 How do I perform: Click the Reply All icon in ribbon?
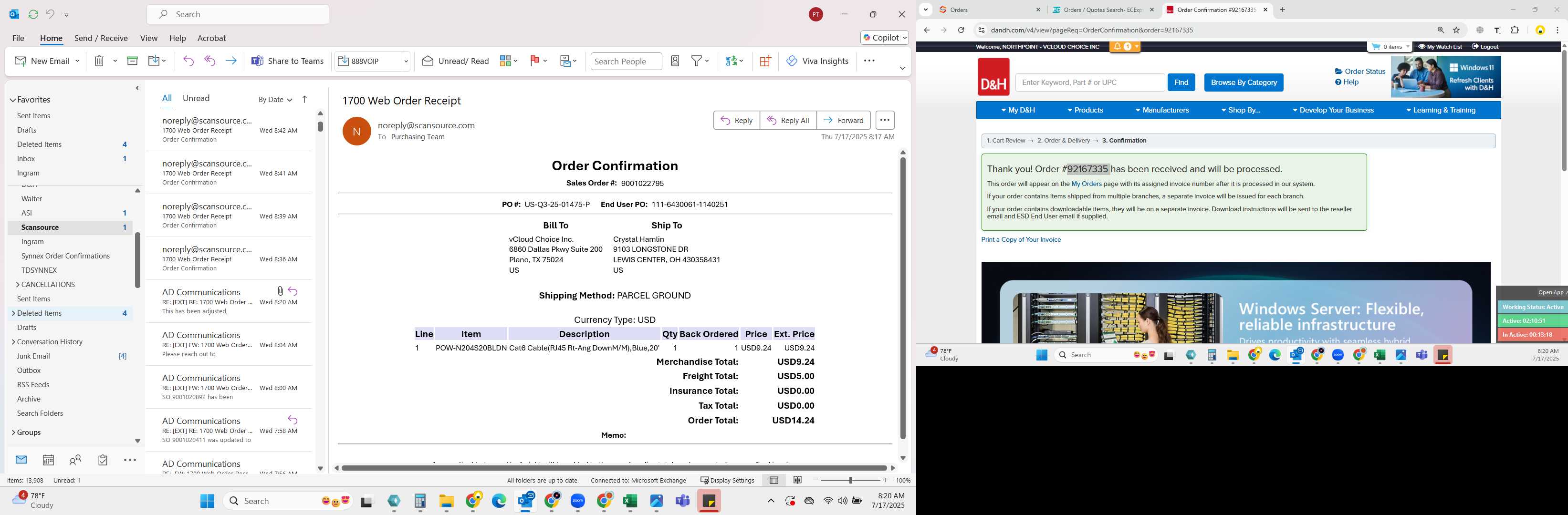click(209, 61)
